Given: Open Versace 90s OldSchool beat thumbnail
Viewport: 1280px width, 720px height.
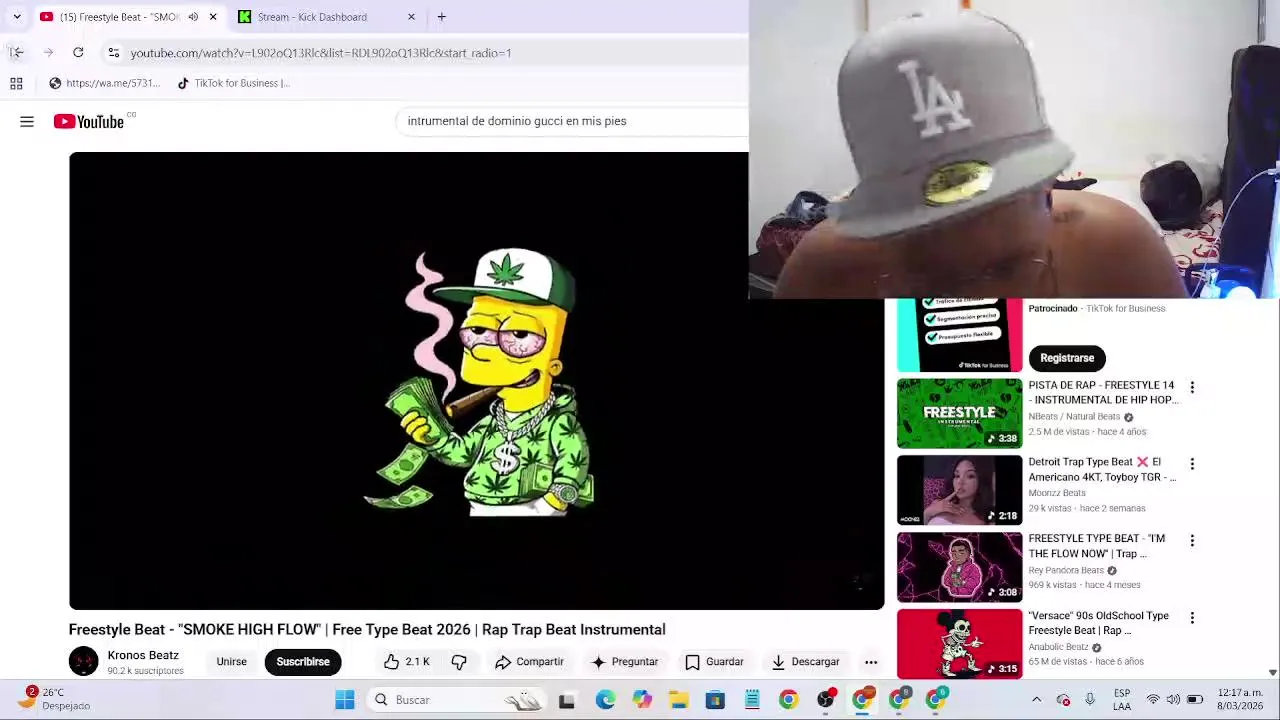Looking at the screenshot, I should click(x=960, y=643).
